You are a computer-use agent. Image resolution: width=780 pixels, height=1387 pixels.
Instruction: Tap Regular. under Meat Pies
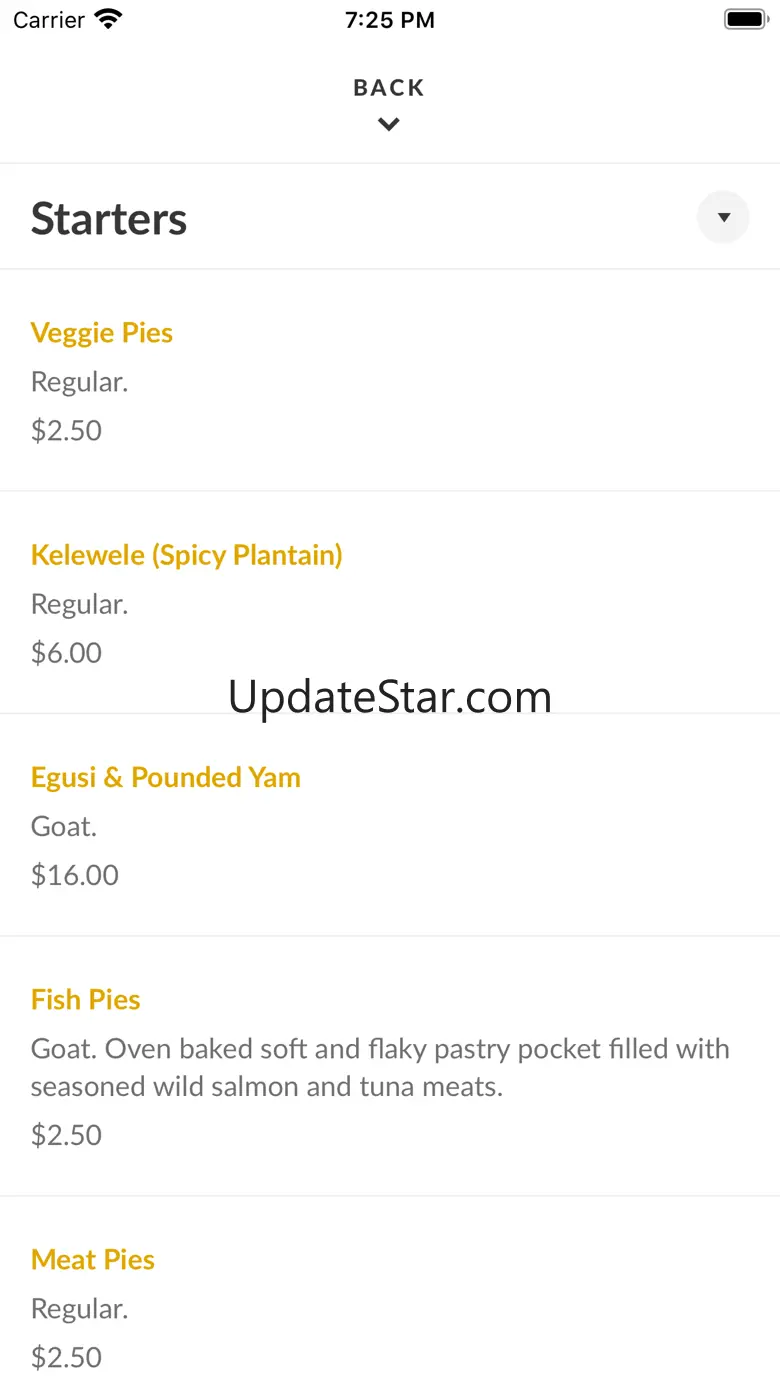80,1308
